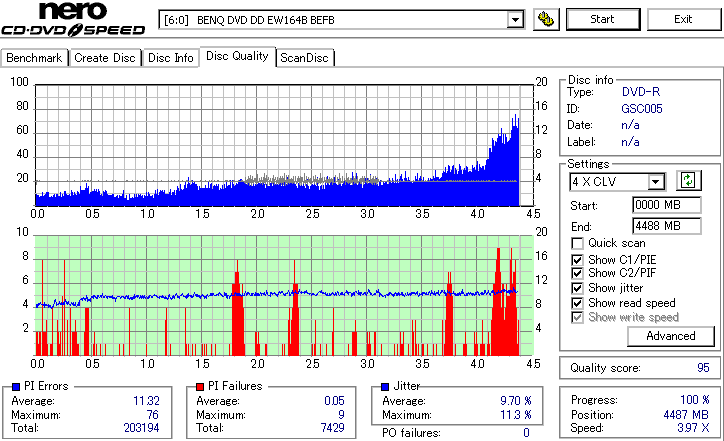The image size is (724, 441).
Task: Click the PI Failures average 0.05 value
Action: pyautogui.click(x=334, y=401)
